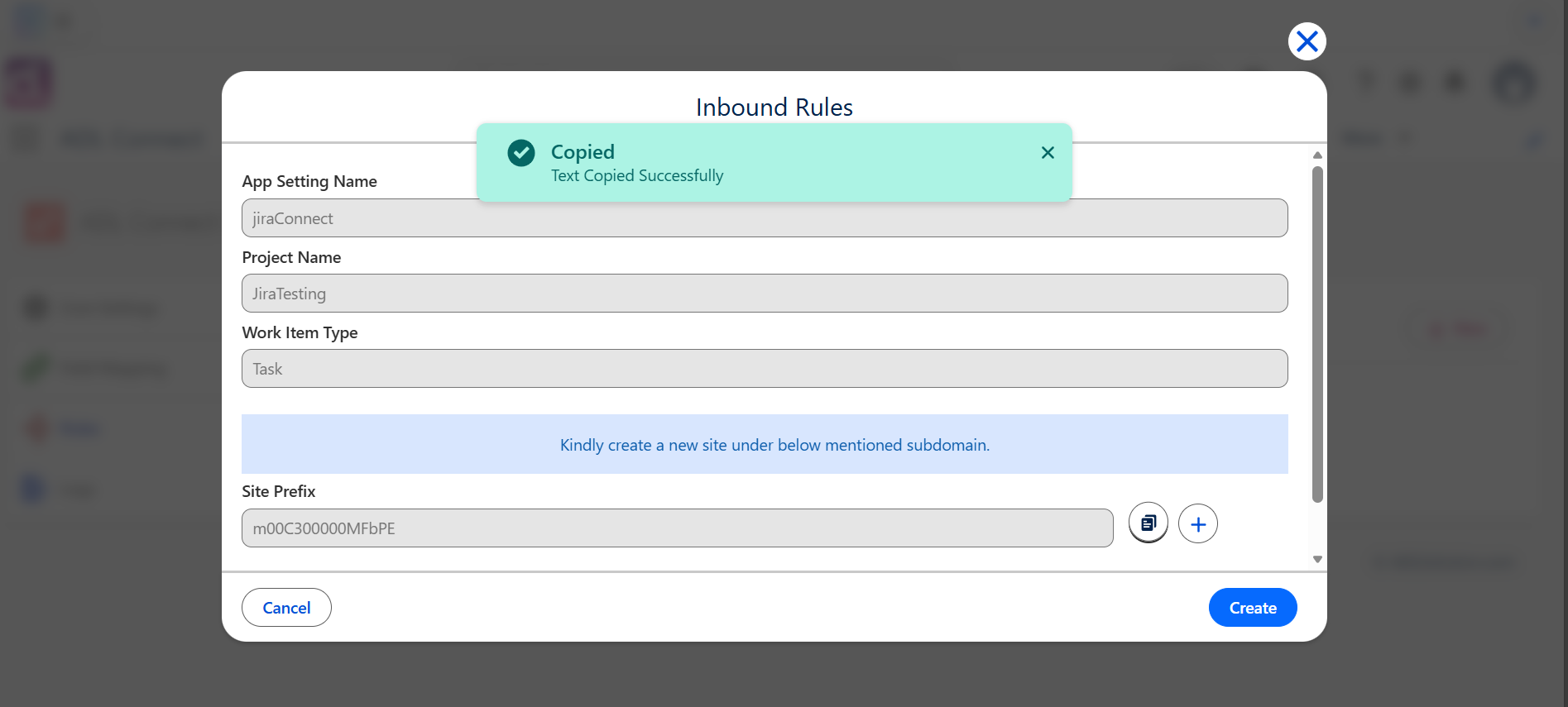
Task: Click the Inbound Rules dialog title
Action: (774, 107)
